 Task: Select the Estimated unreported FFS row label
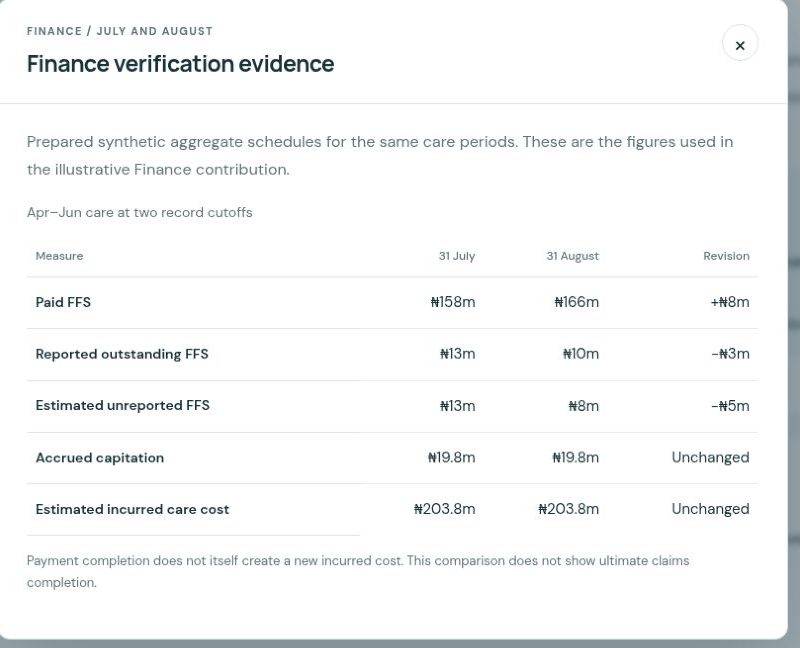click(x=122, y=406)
